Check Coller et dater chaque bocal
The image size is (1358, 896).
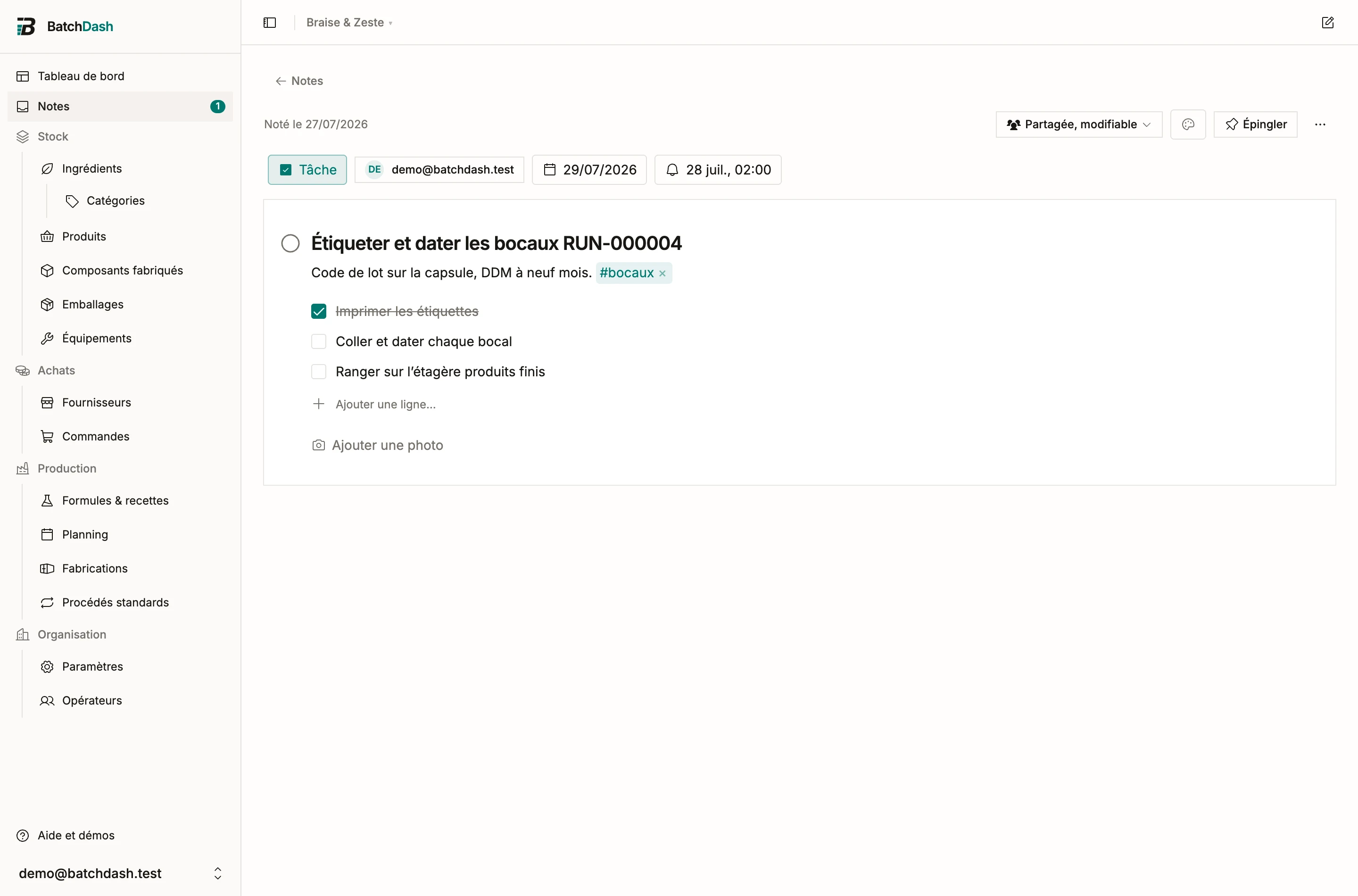319,341
